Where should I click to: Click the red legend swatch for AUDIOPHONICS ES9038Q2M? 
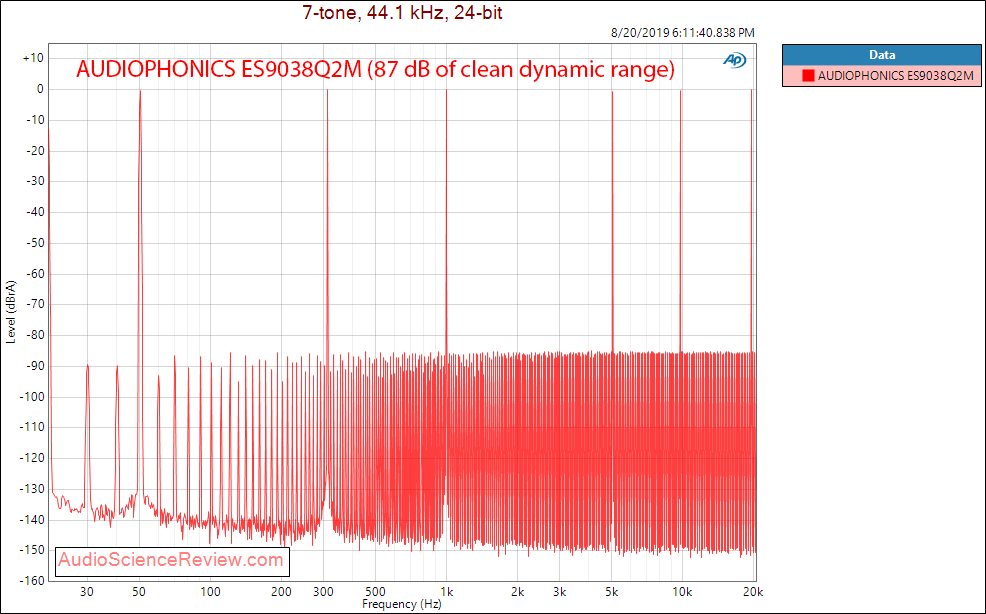808,76
